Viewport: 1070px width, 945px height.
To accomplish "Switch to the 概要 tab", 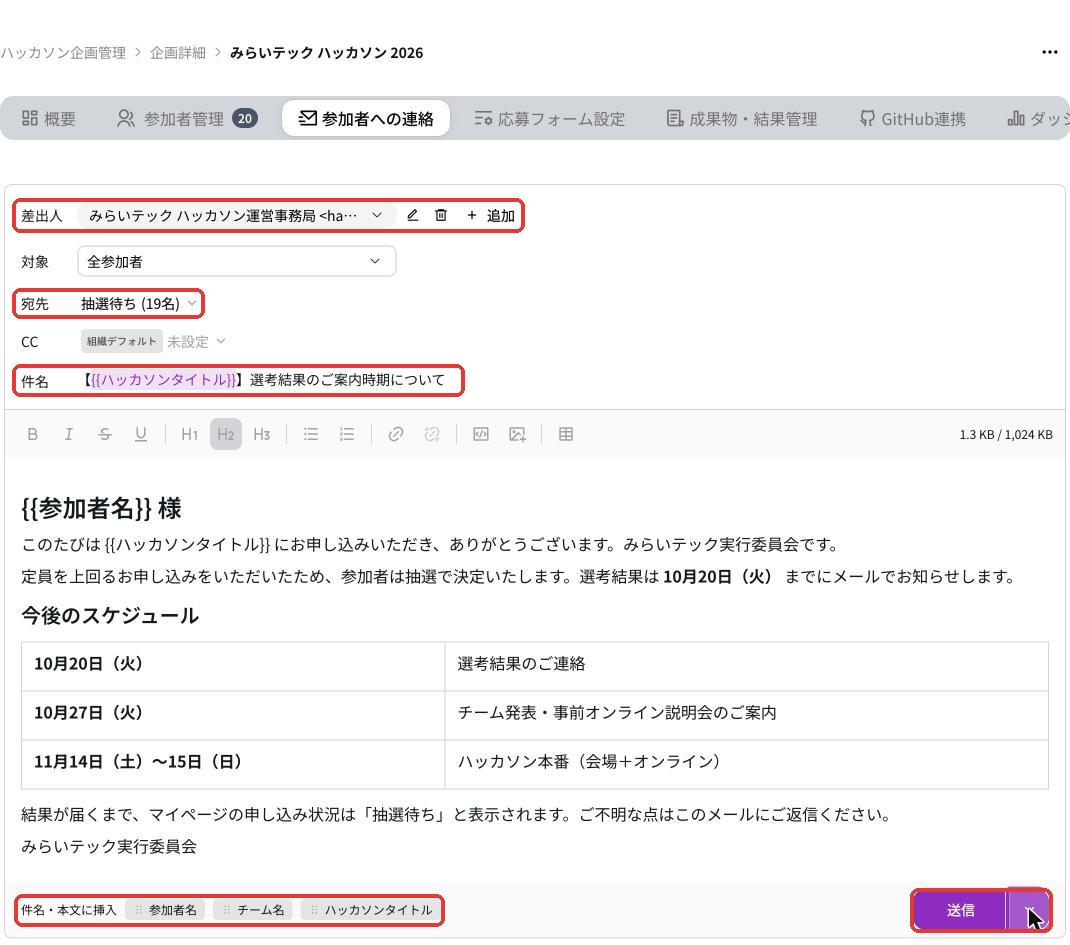I will click(48, 119).
